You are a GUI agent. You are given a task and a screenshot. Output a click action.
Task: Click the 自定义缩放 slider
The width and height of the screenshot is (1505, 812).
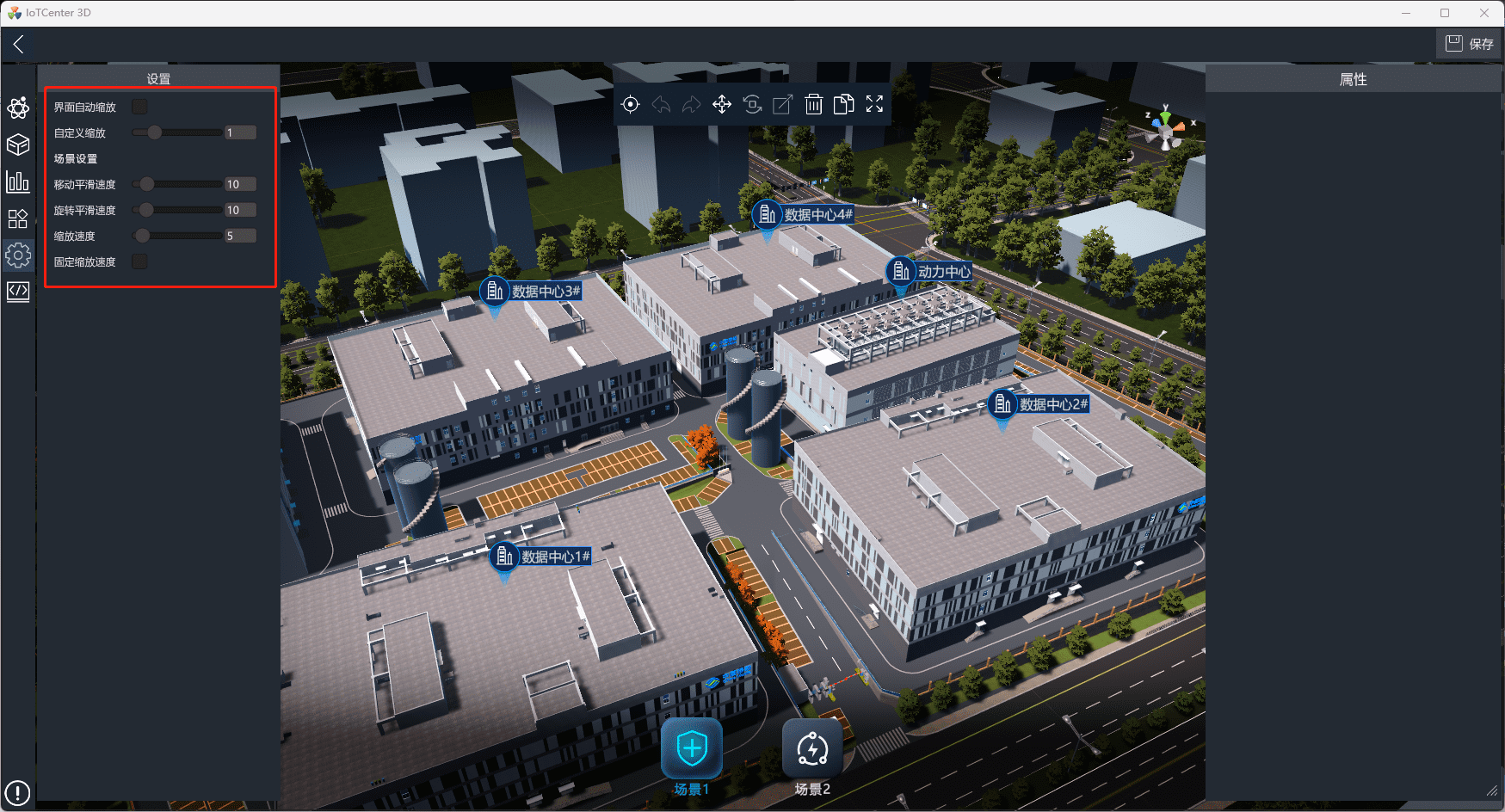click(176, 132)
